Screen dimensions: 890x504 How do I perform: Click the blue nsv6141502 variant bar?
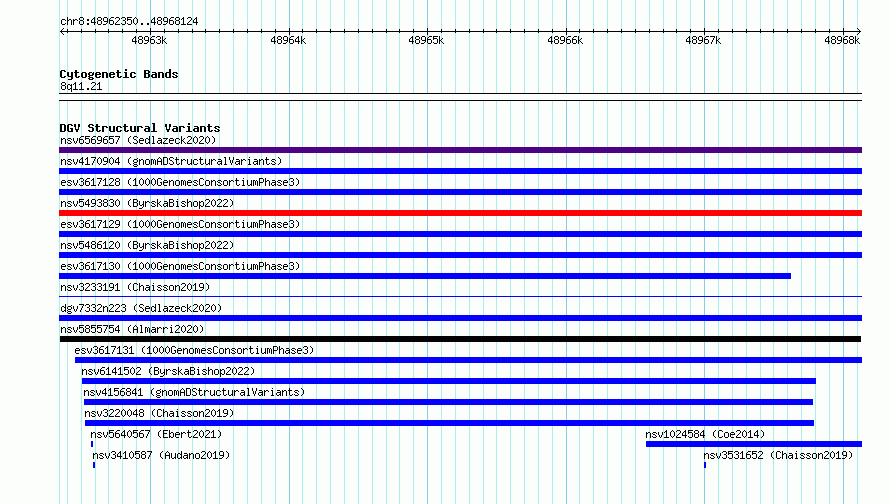[449, 381]
